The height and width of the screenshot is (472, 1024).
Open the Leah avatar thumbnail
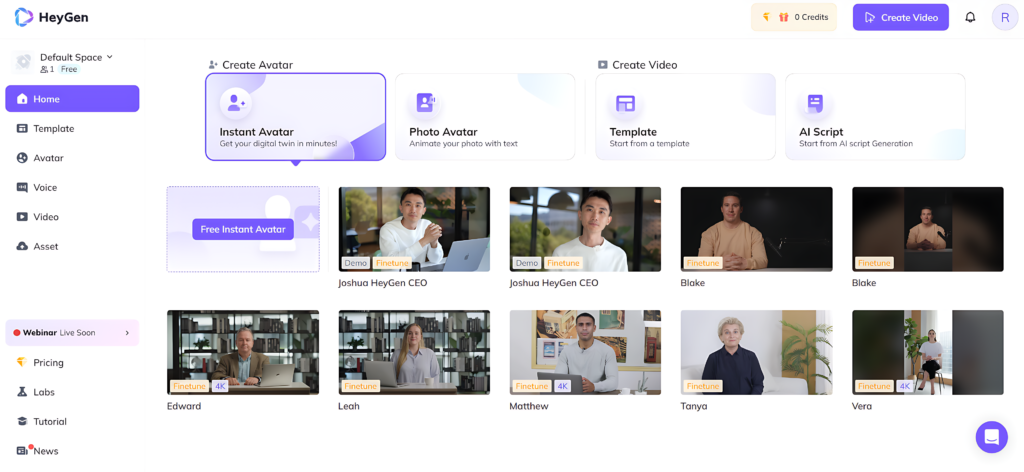(414, 353)
